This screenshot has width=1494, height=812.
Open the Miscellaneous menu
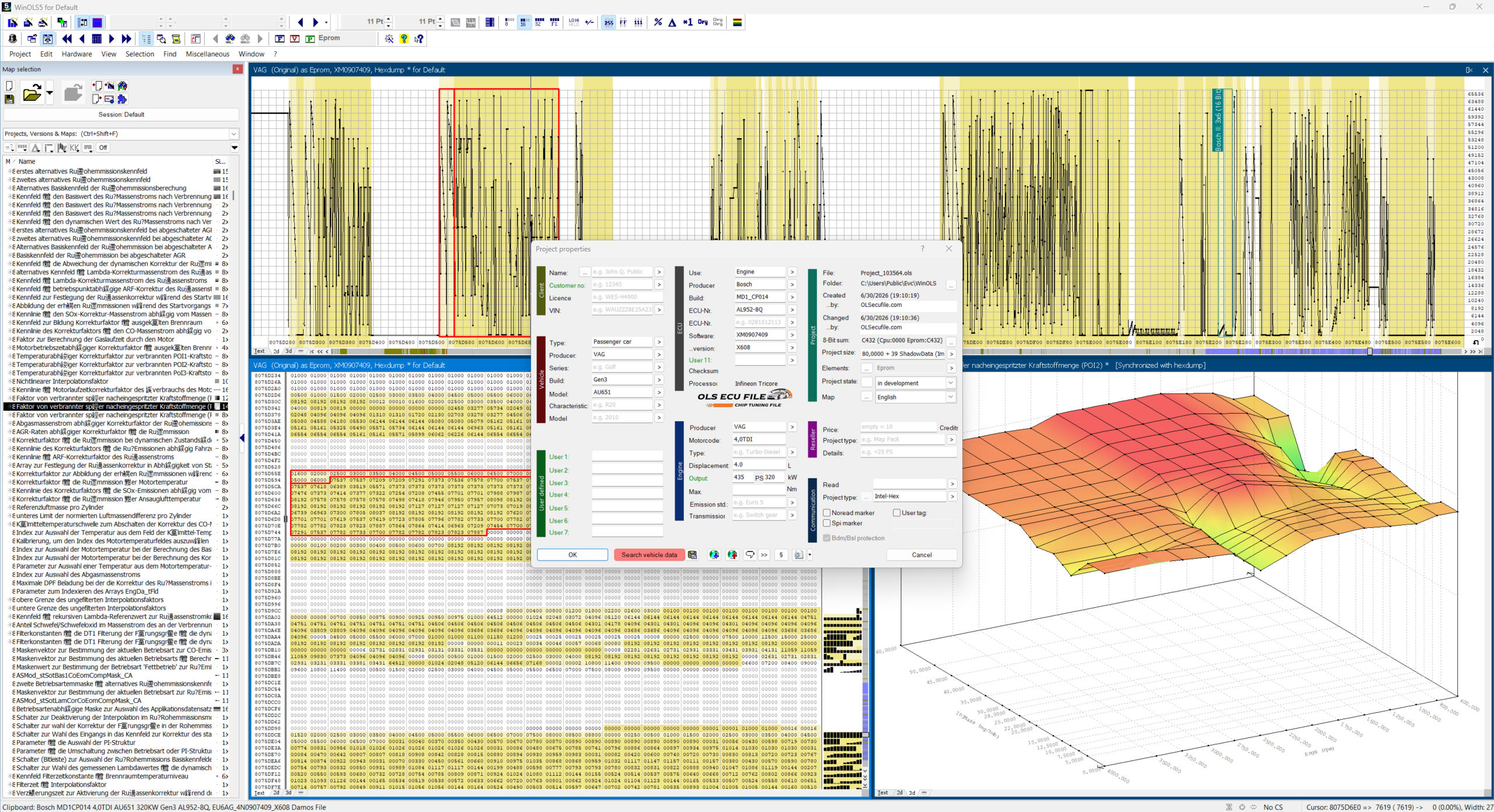point(208,54)
